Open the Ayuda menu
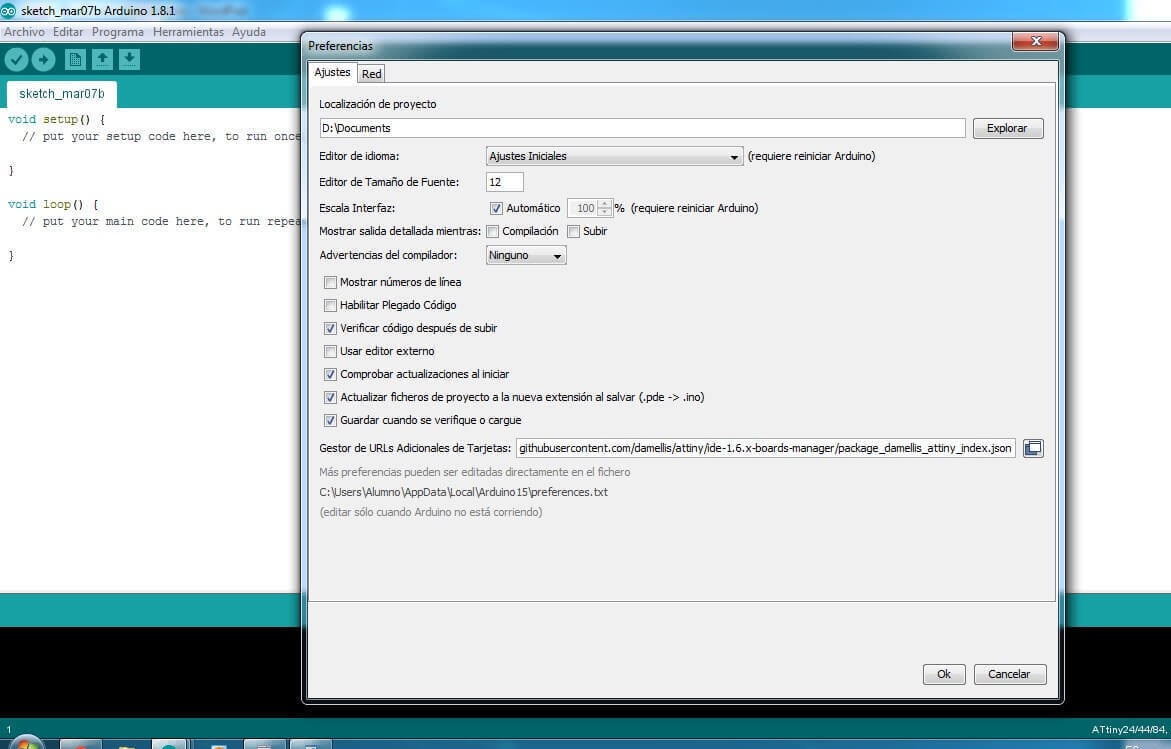1171x749 pixels. coord(249,32)
